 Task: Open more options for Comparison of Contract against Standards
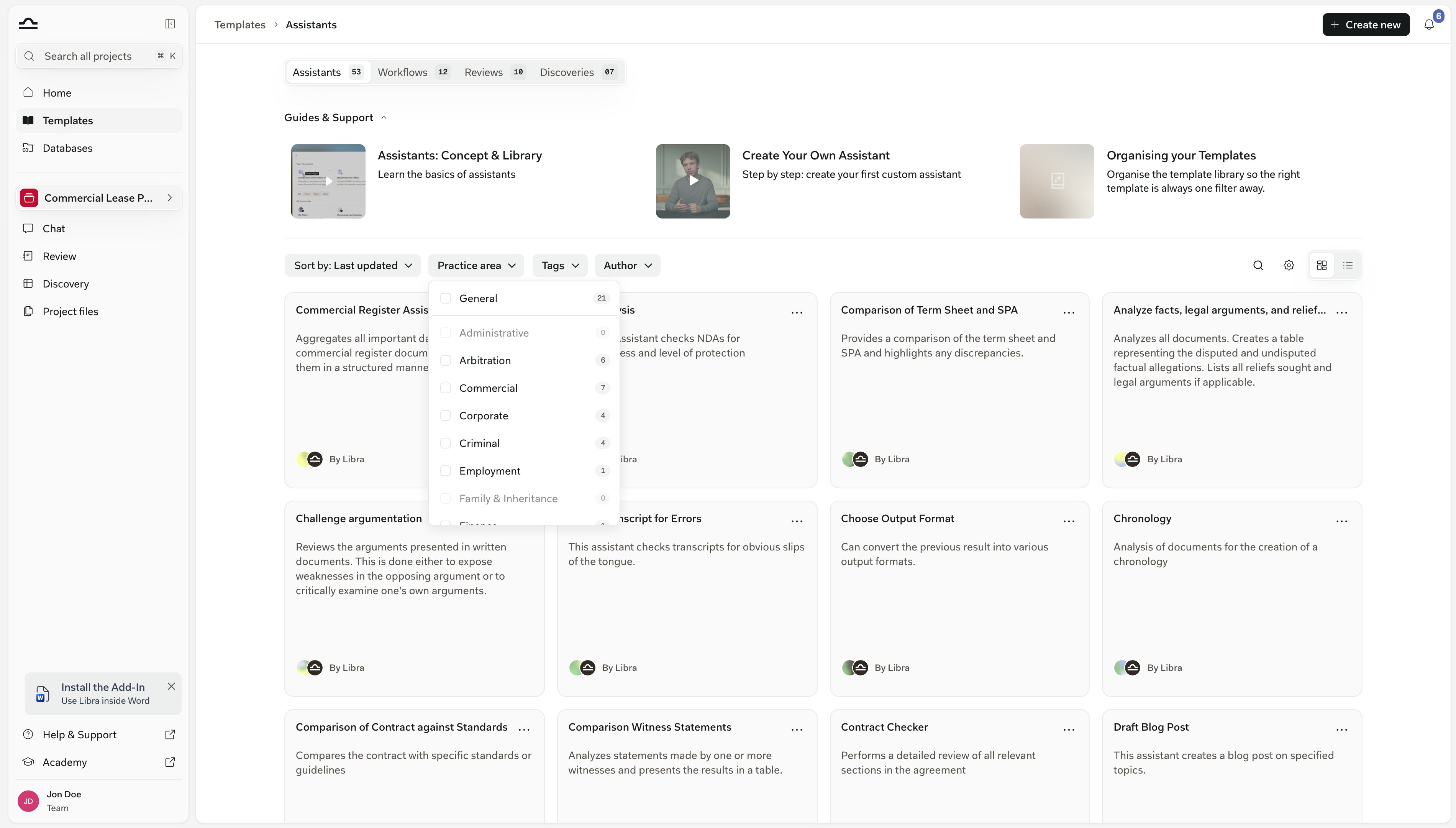(x=525, y=729)
